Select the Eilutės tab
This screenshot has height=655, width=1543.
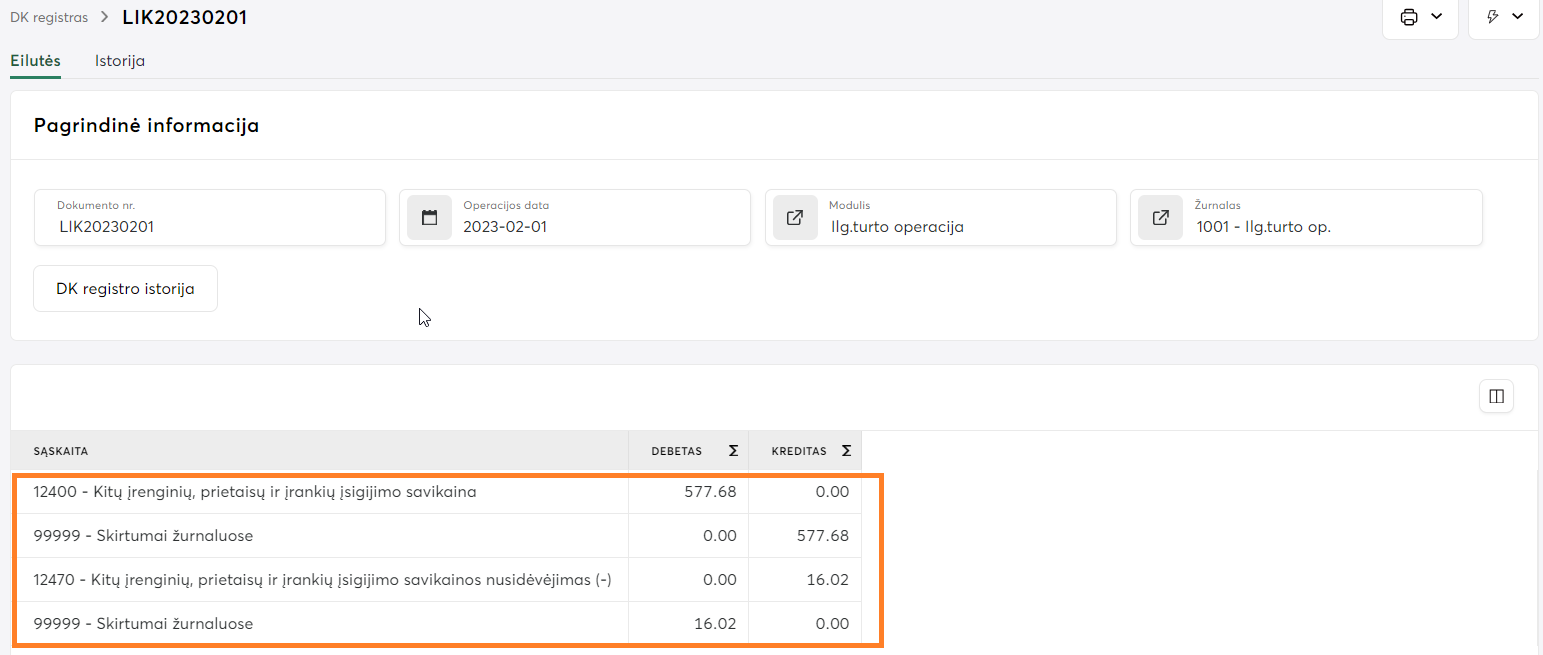pos(35,61)
